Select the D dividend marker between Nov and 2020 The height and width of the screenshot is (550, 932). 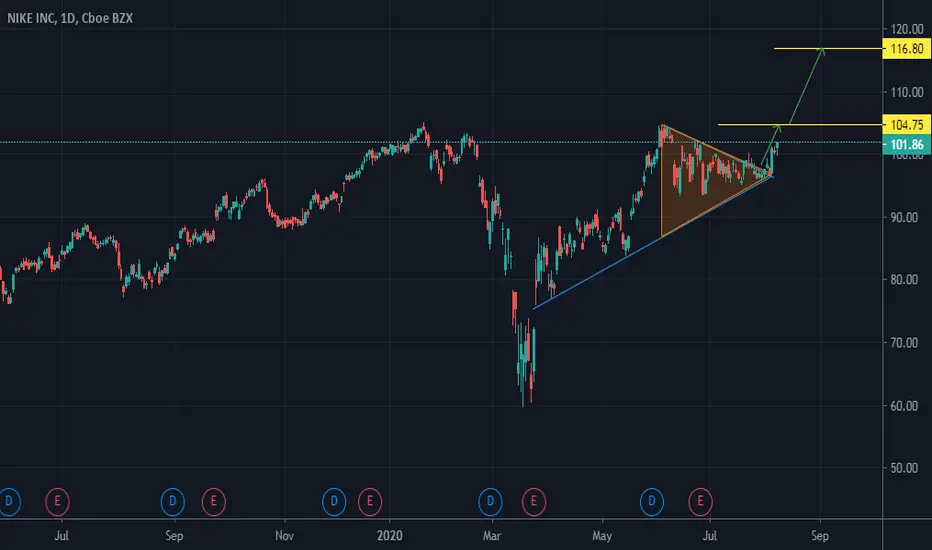334,502
